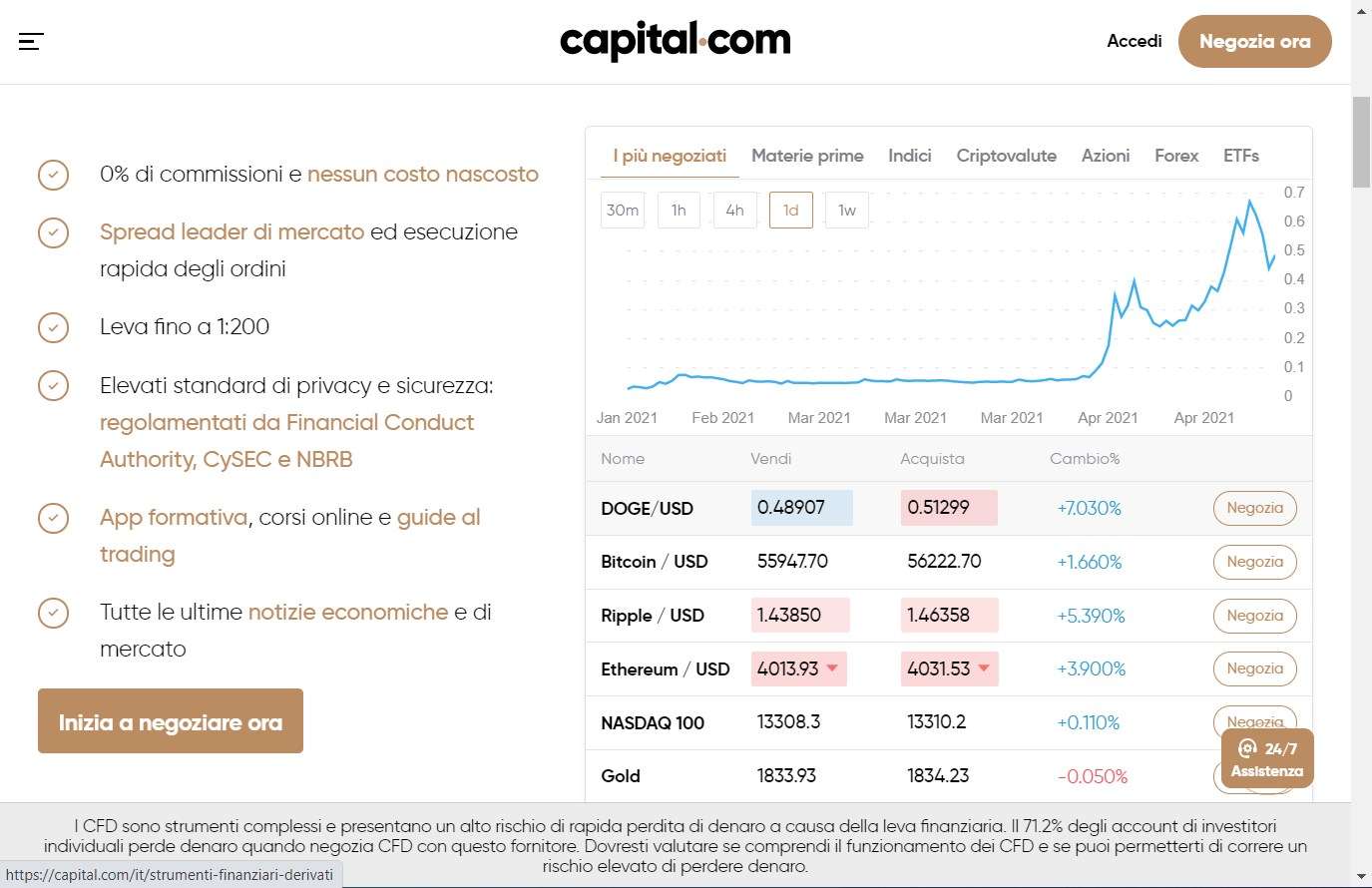Select the 1w chart timeframe

846,211
